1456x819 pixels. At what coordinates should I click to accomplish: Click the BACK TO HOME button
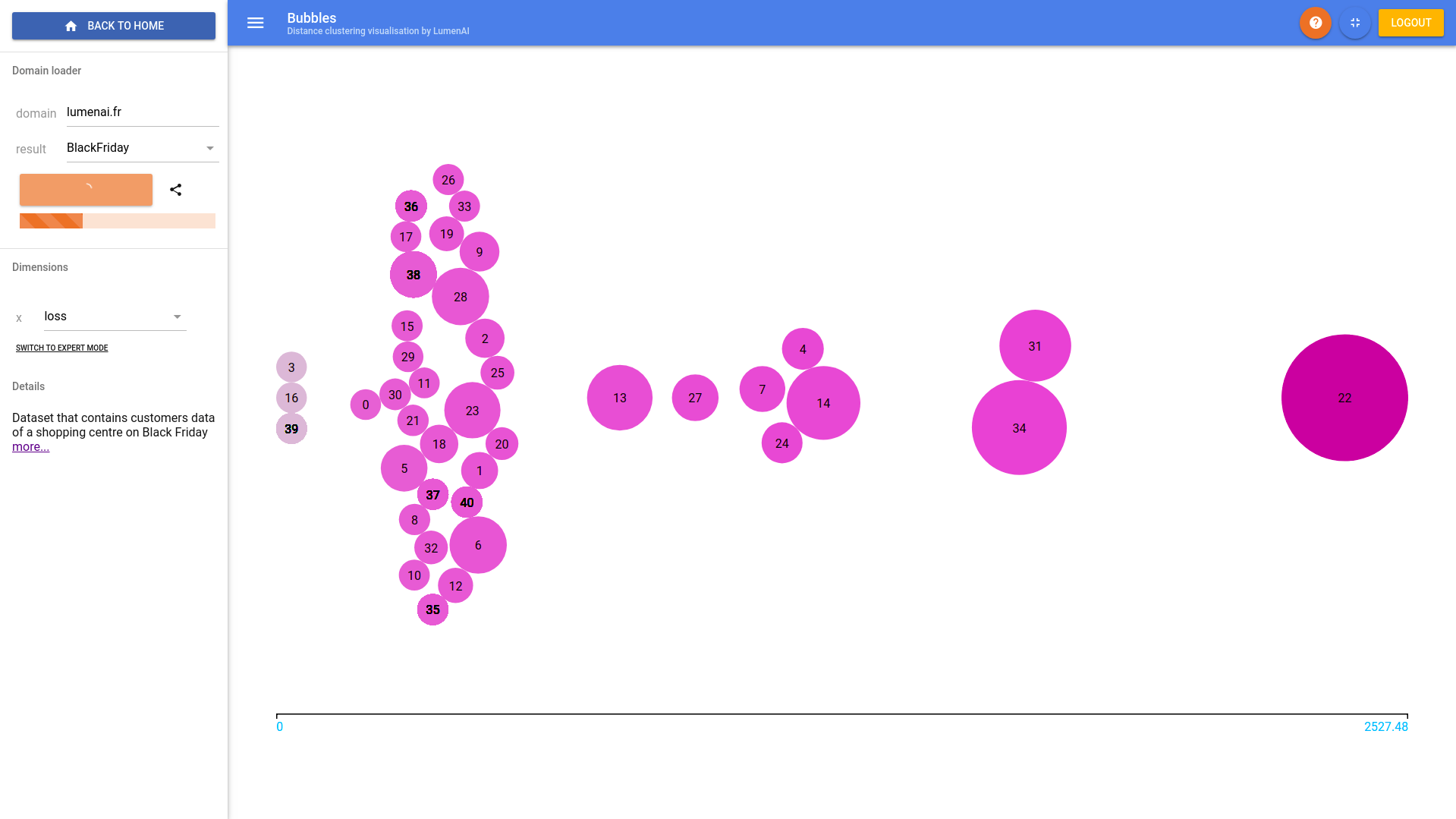click(113, 25)
